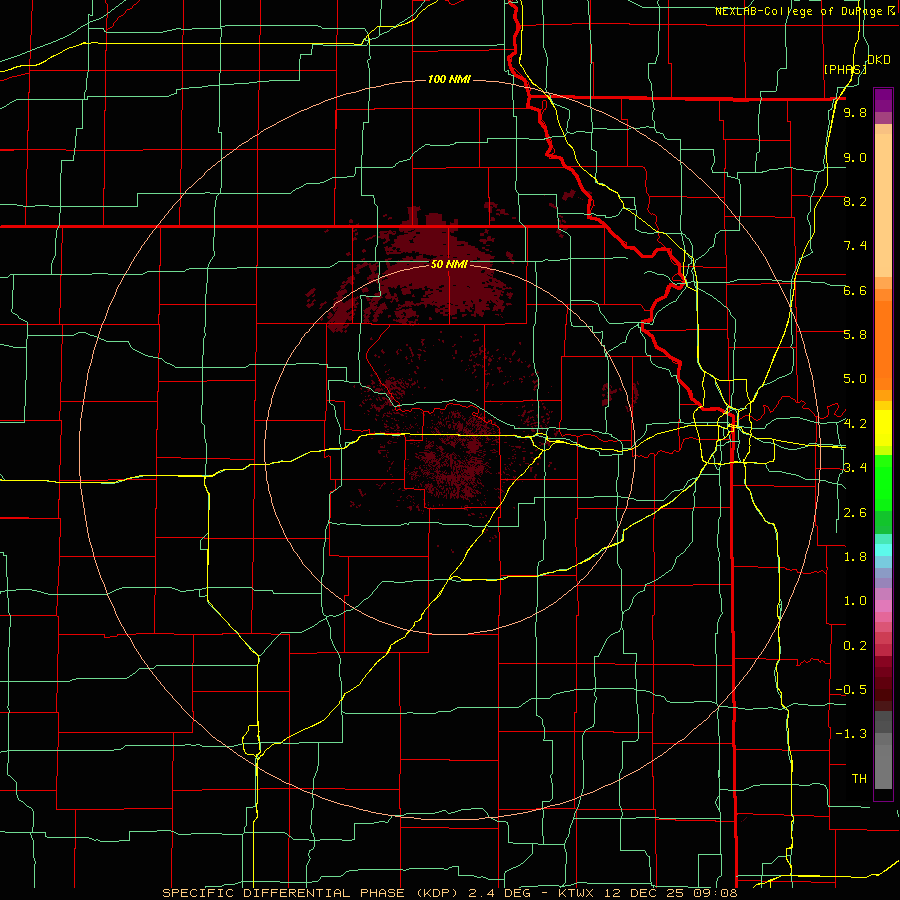This screenshot has width=900, height=900.
Task: Click the 9.0 legend value
Action: coord(855,157)
